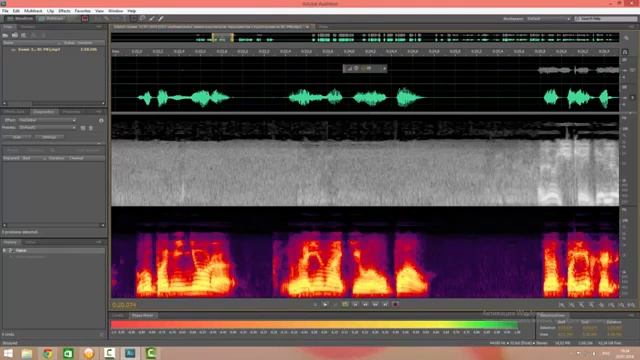The height and width of the screenshot is (360, 640).
Task: Click the info icon in Diagnostics panel
Action: [x=101, y=120]
